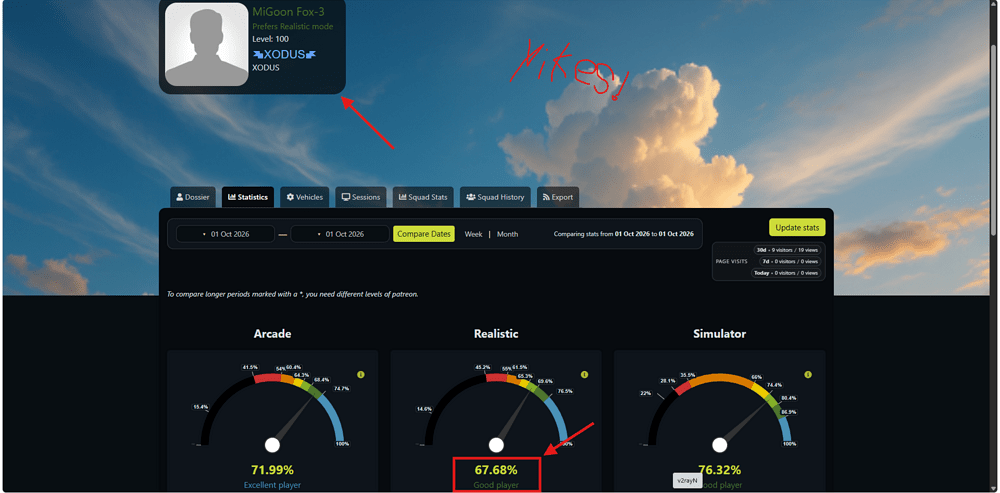This screenshot has width=1000, height=493.
Task: Go to the Squad History tab
Action: (495, 197)
